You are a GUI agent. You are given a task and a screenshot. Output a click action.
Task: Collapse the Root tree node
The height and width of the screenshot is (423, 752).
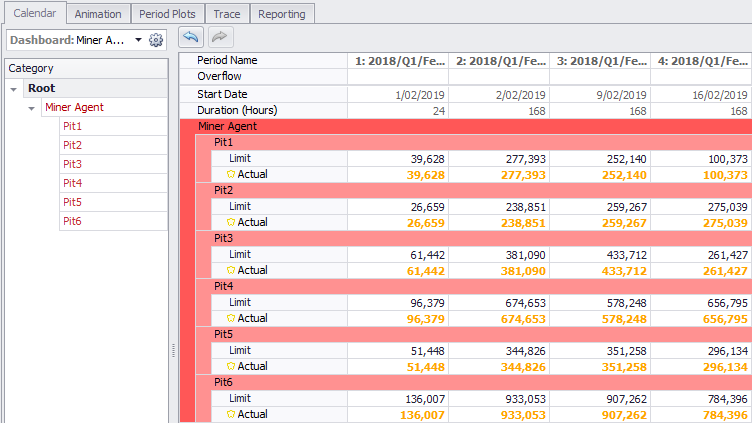point(13,88)
